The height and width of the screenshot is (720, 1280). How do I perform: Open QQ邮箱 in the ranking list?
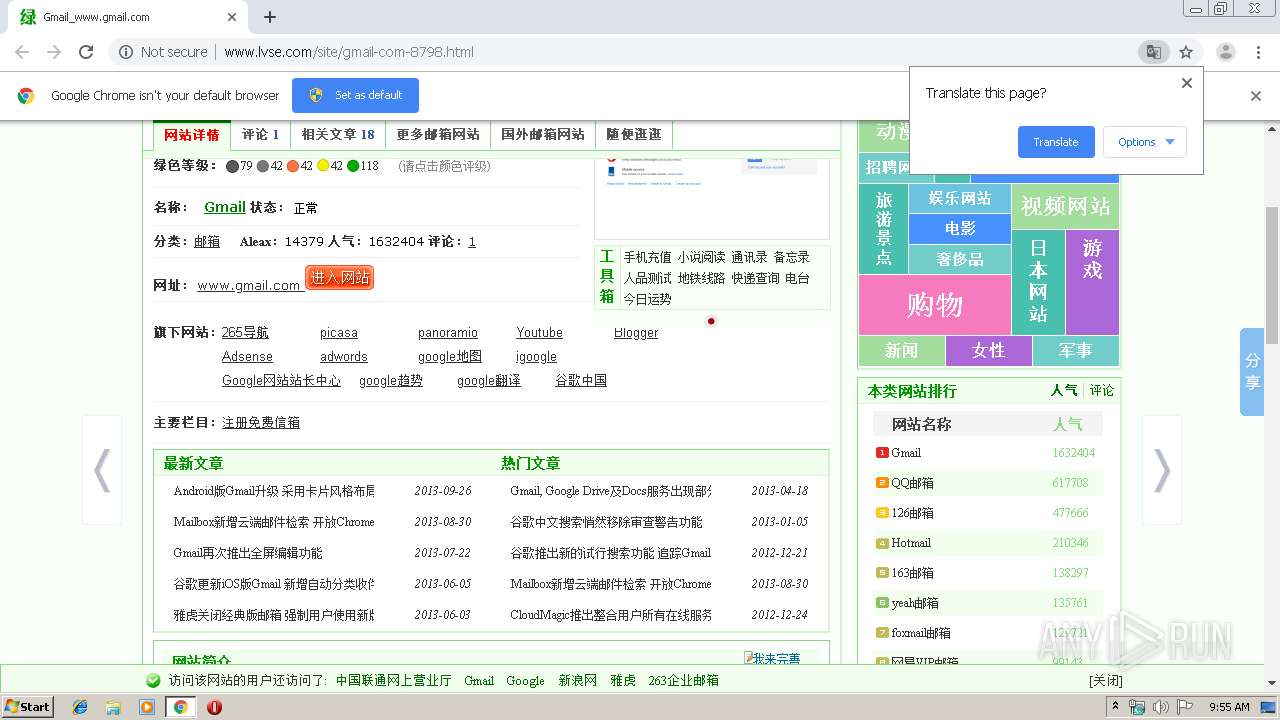pyautogui.click(x=912, y=483)
